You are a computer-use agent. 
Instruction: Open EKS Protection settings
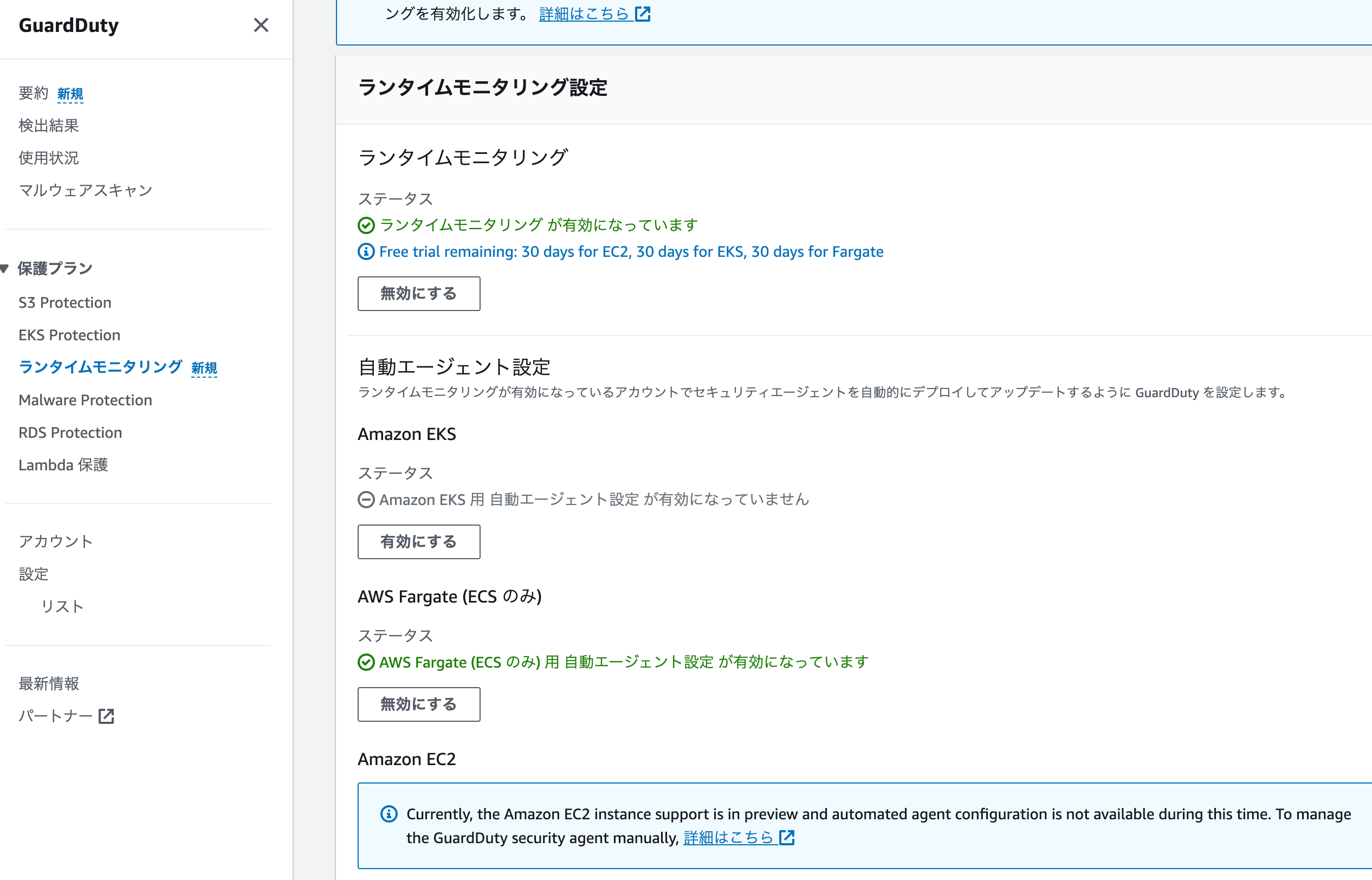[69, 335]
